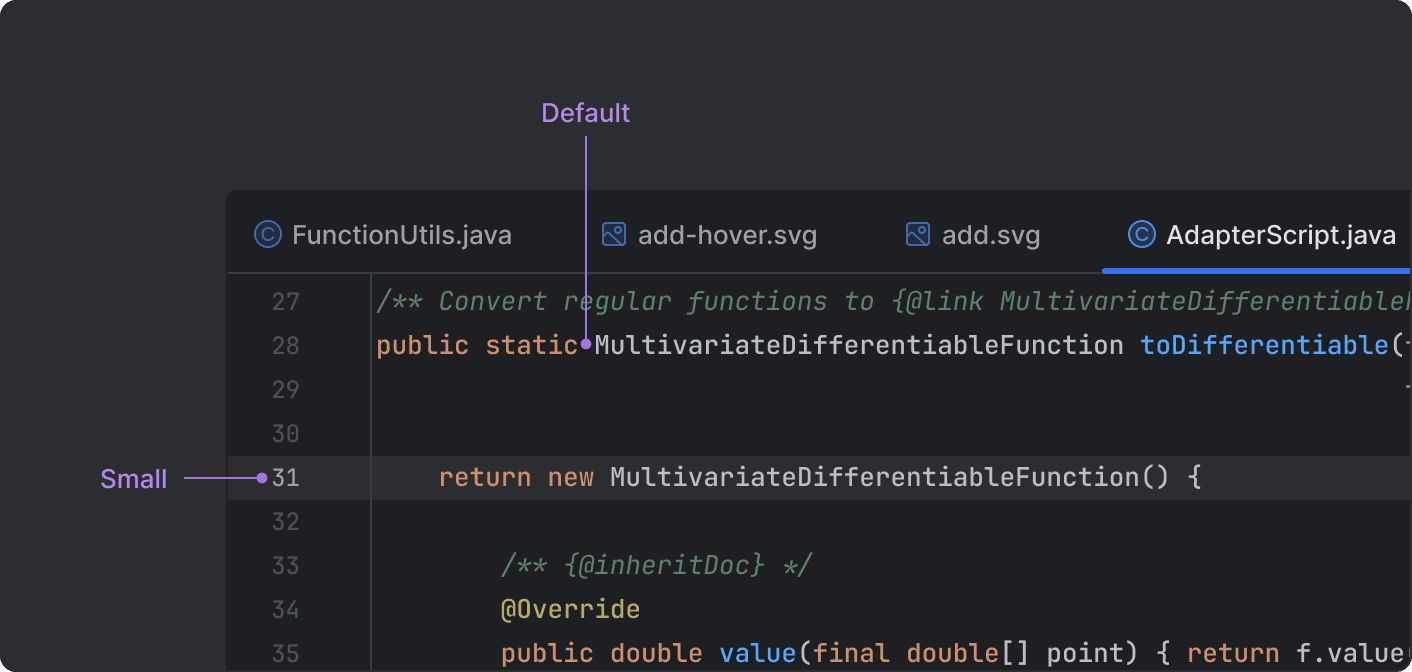The height and width of the screenshot is (672, 1412).
Task: Click the 'point' parameter on line 35
Action: (x=1086, y=654)
